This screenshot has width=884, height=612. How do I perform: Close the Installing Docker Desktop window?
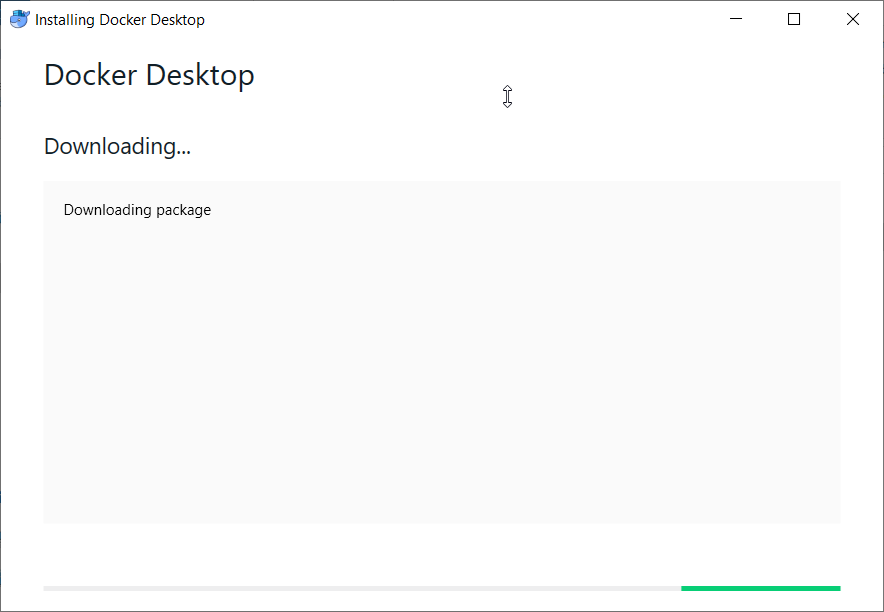click(853, 19)
